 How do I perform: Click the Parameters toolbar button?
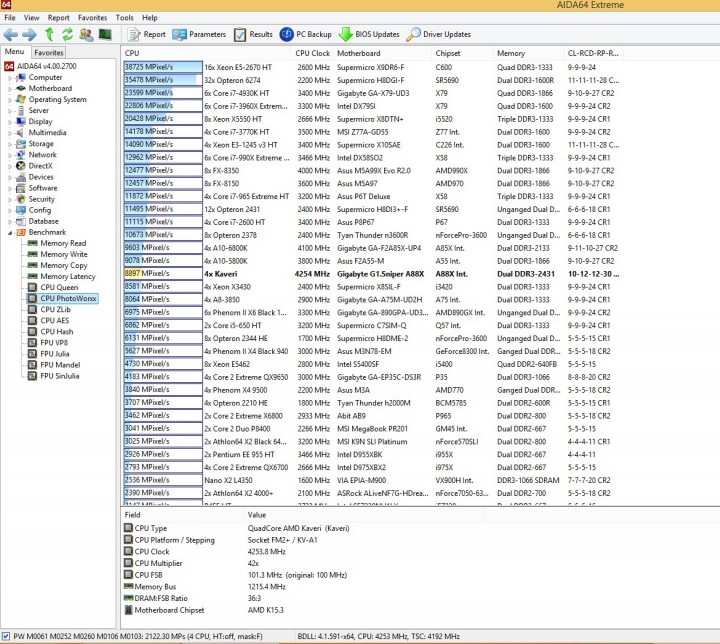198,34
